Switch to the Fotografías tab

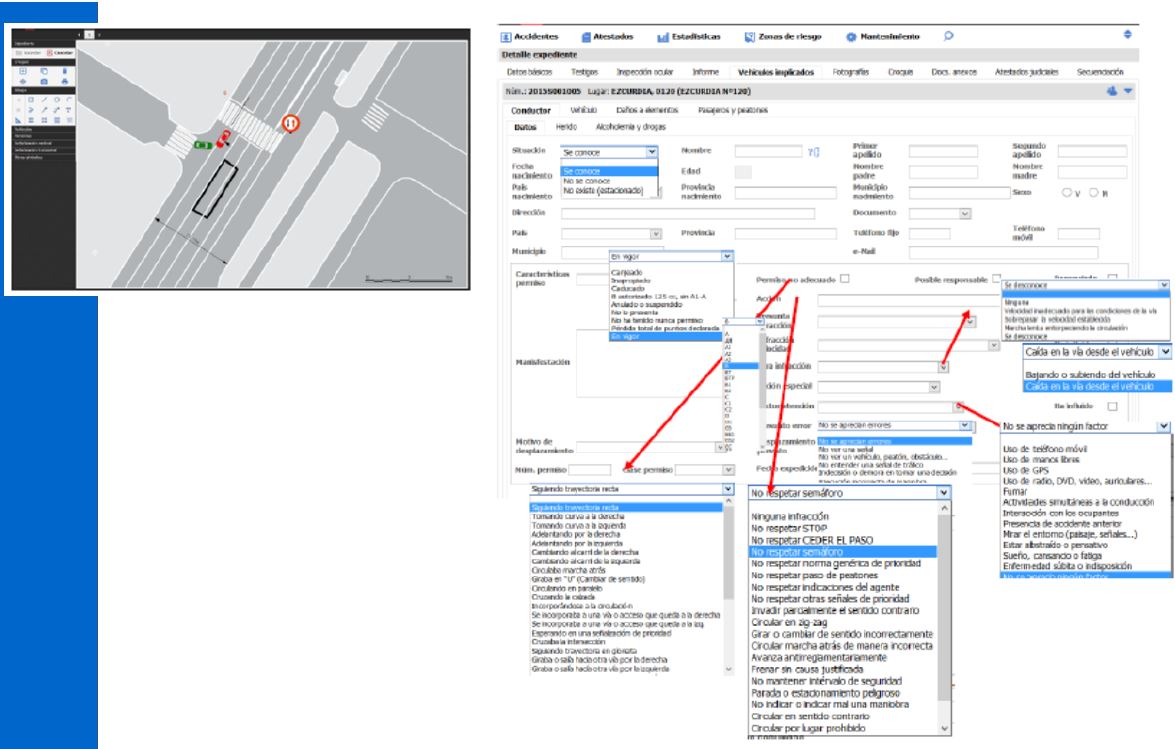pos(851,73)
